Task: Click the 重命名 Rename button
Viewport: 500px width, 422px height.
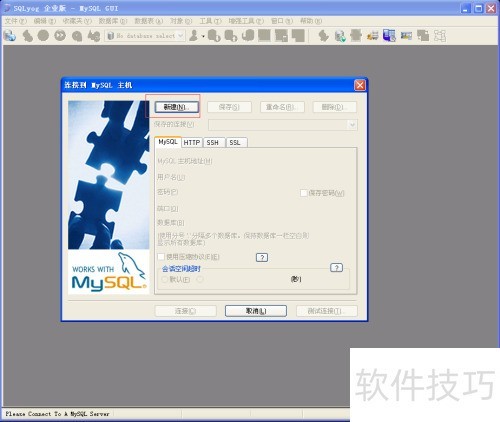Action: [282, 107]
